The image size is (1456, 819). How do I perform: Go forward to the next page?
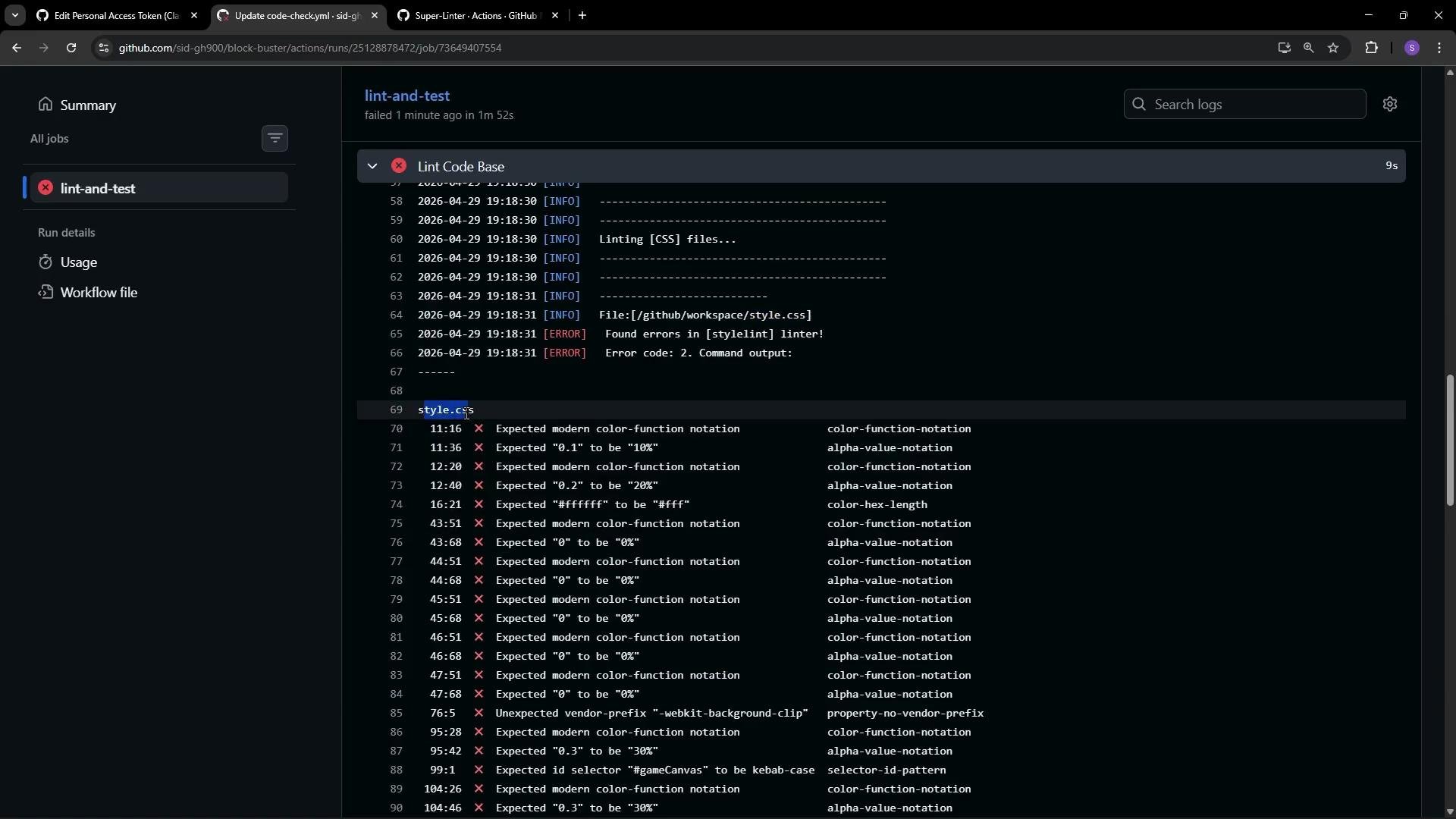point(43,48)
